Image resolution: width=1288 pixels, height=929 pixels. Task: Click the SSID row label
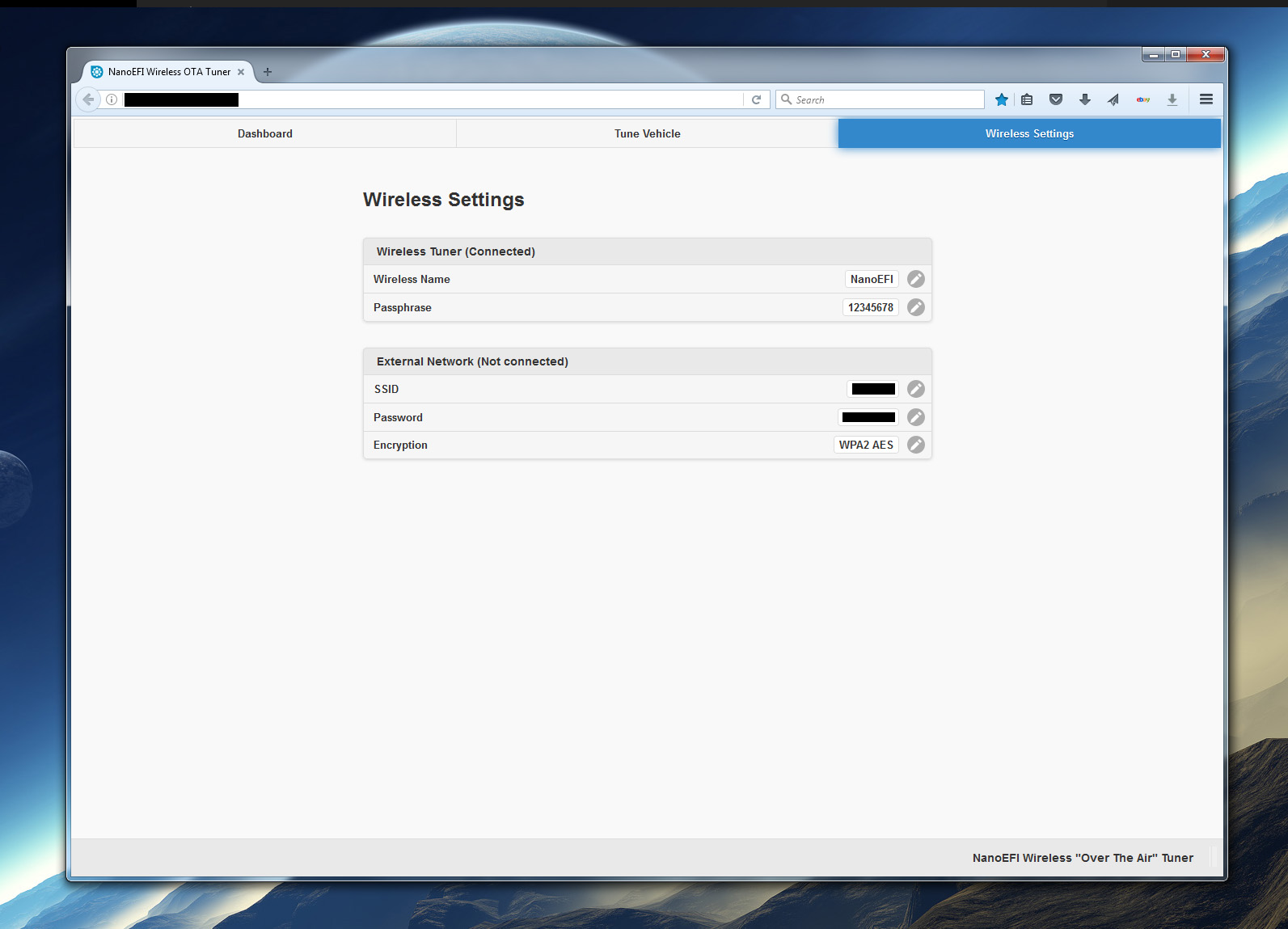pyautogui.click(x=386, y=389)
